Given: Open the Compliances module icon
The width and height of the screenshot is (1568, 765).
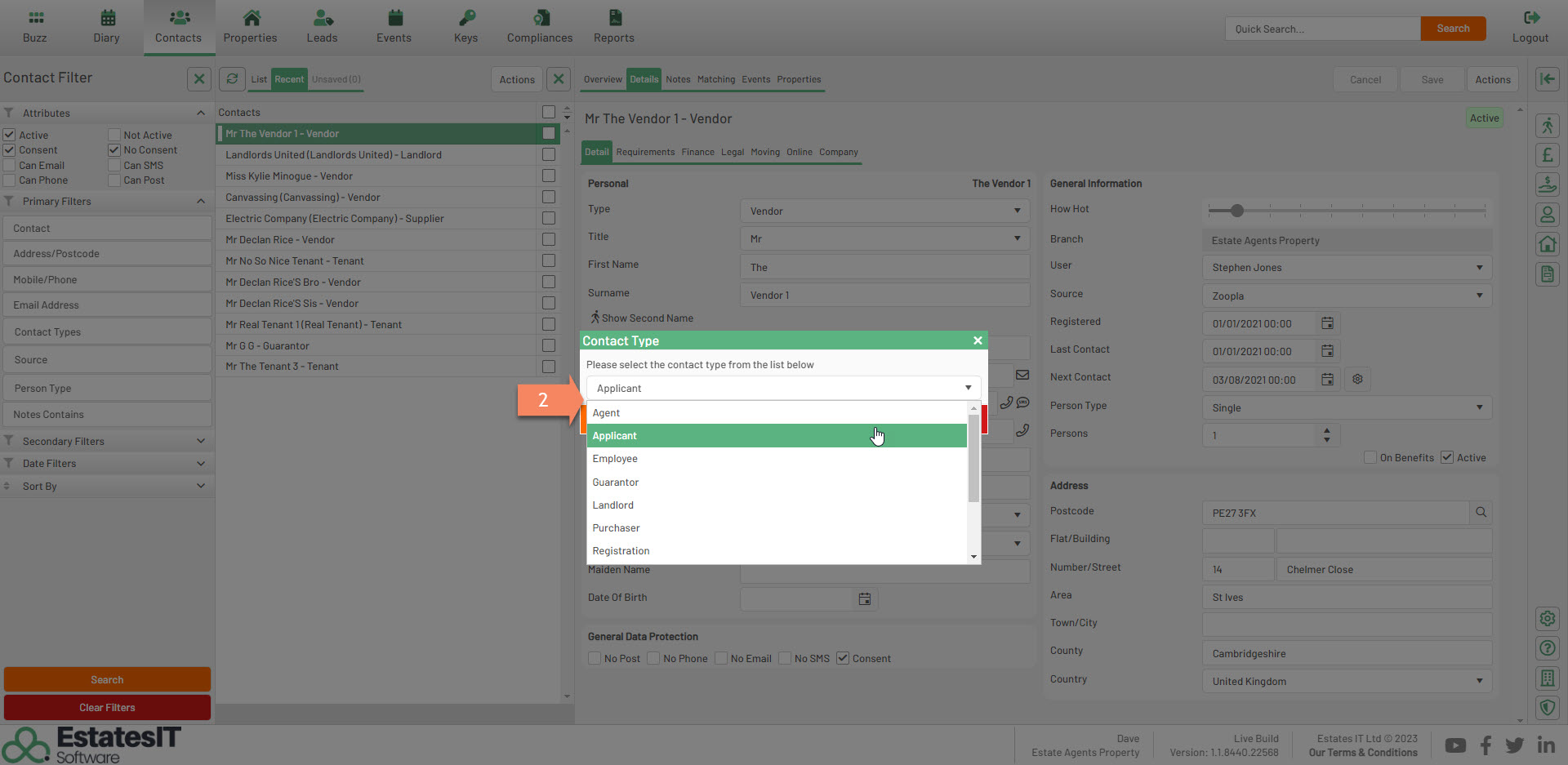Looking at the screenshot, I should pyautogui.click(x=540, y=18).
